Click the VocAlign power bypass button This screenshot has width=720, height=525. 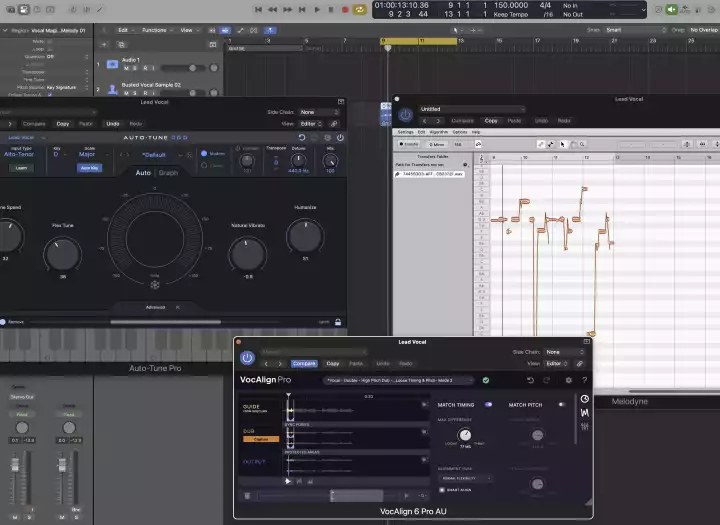[x=247, y=358]
